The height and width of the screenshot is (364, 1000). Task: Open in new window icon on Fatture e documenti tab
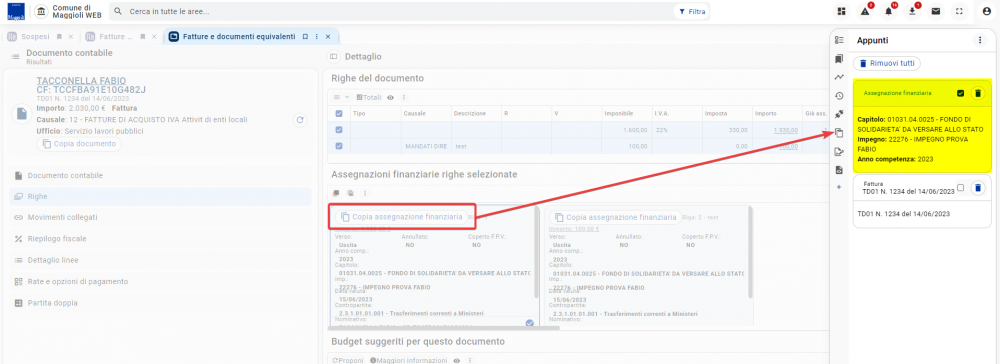click(305, 36)
